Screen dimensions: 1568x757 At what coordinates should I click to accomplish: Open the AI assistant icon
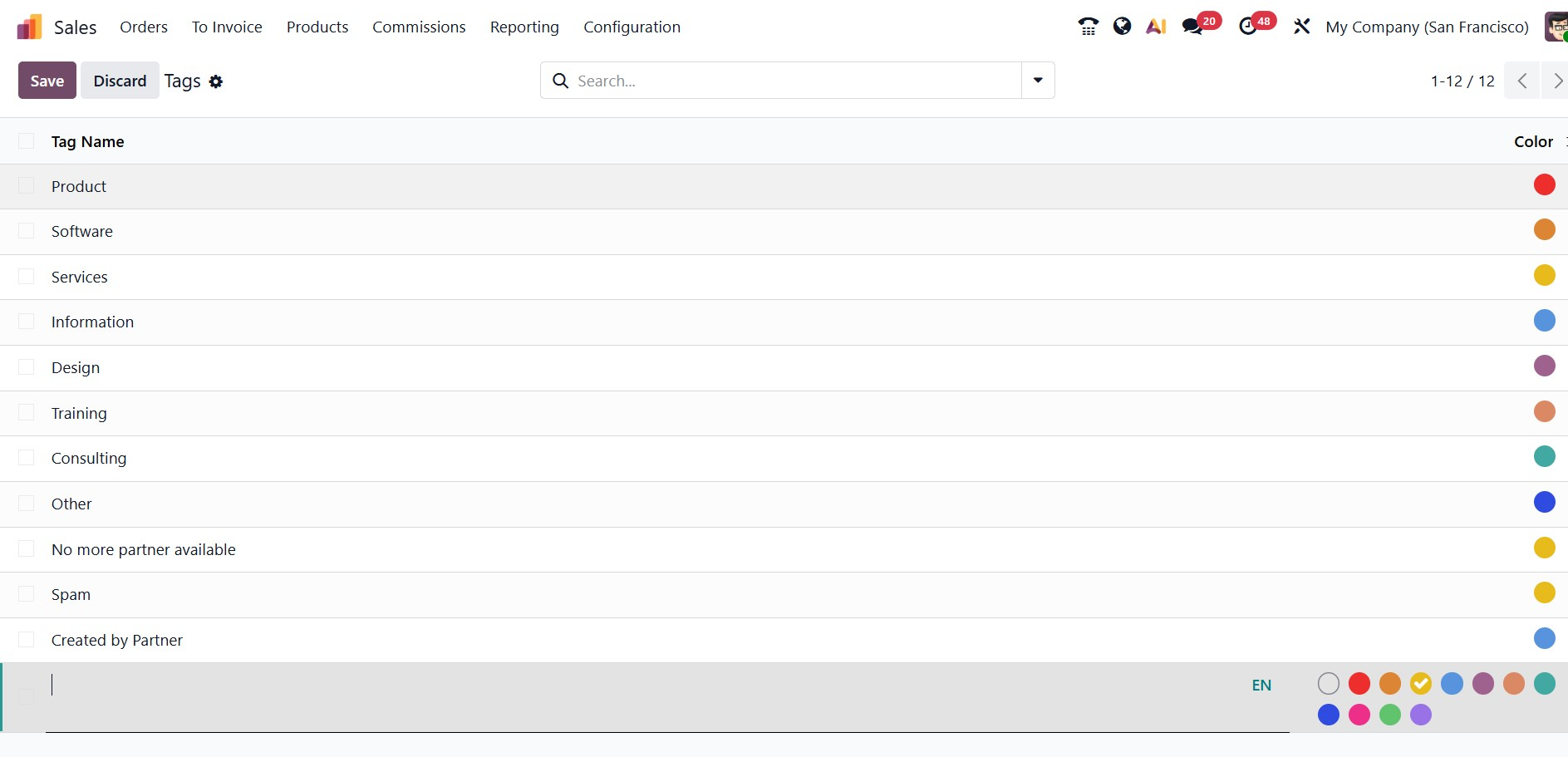tap(1156, 27)
